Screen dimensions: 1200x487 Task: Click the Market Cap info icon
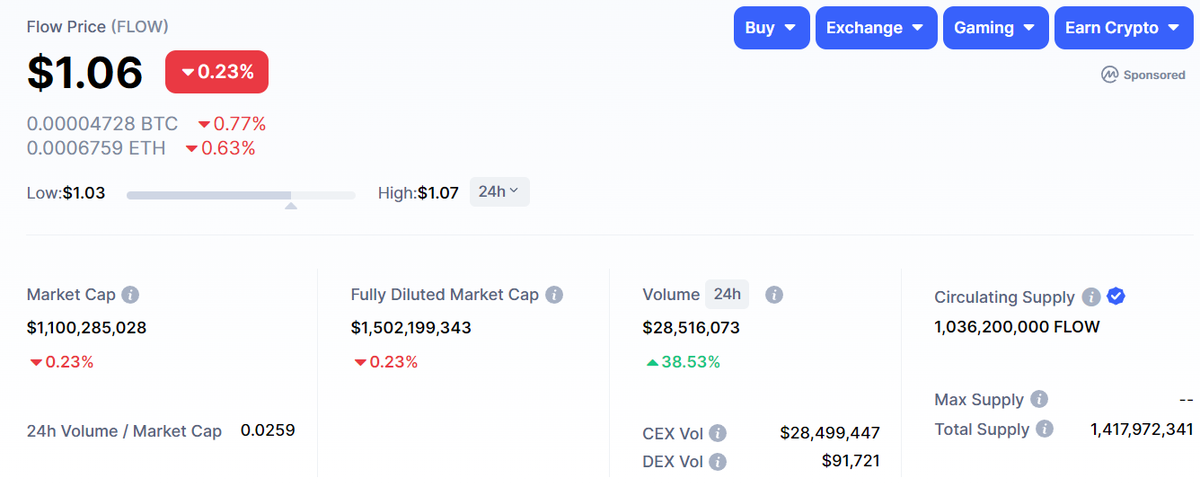pos(130,295)
